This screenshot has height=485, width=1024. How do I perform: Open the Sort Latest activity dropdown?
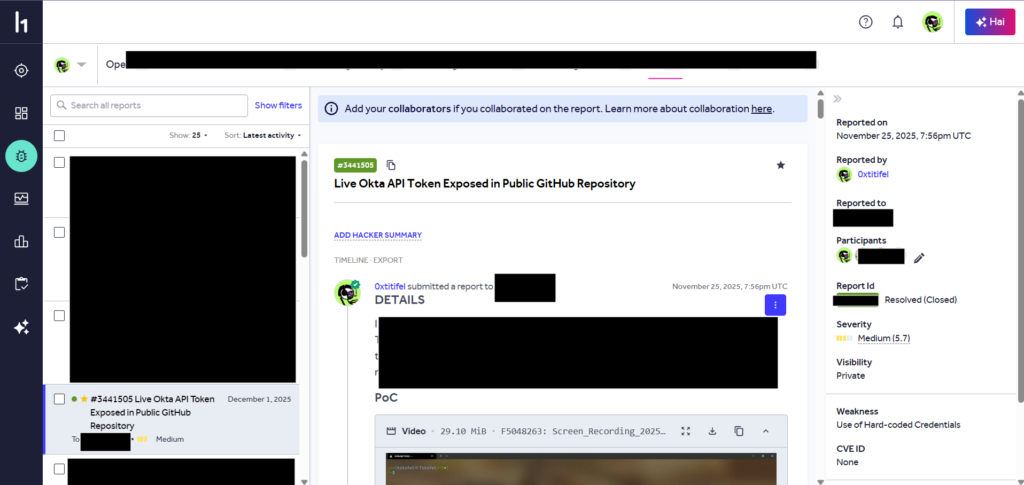(x=262, y=135)
